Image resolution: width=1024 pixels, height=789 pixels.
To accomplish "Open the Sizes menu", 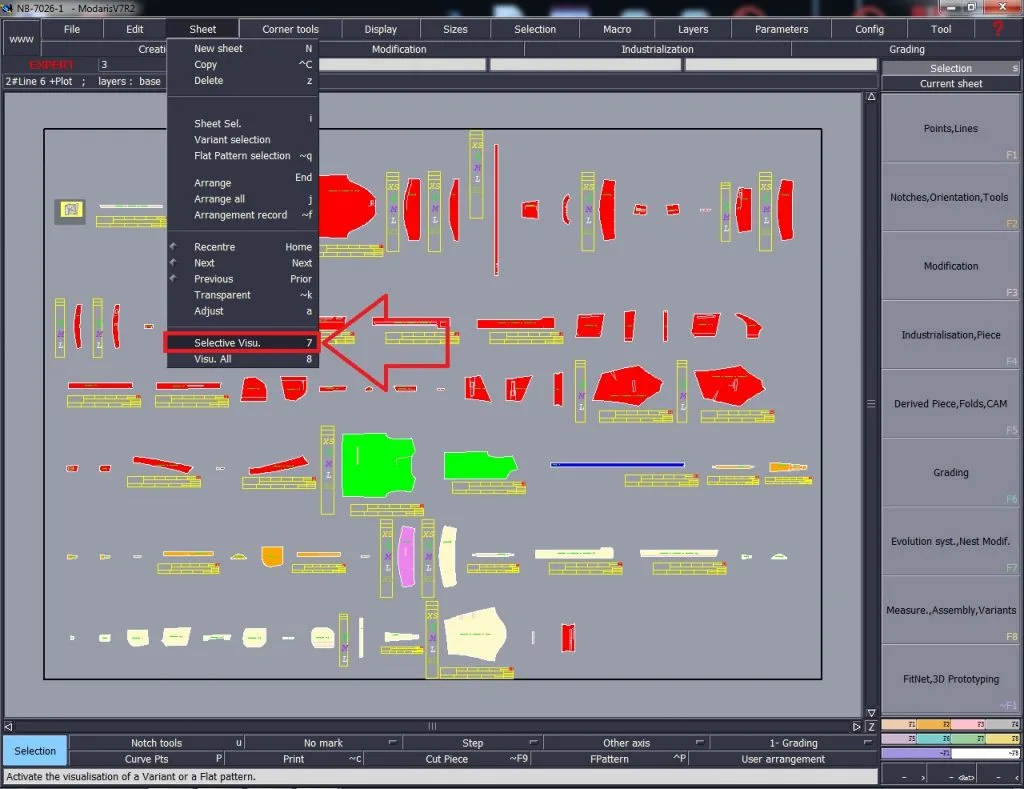I will [455, 29].
